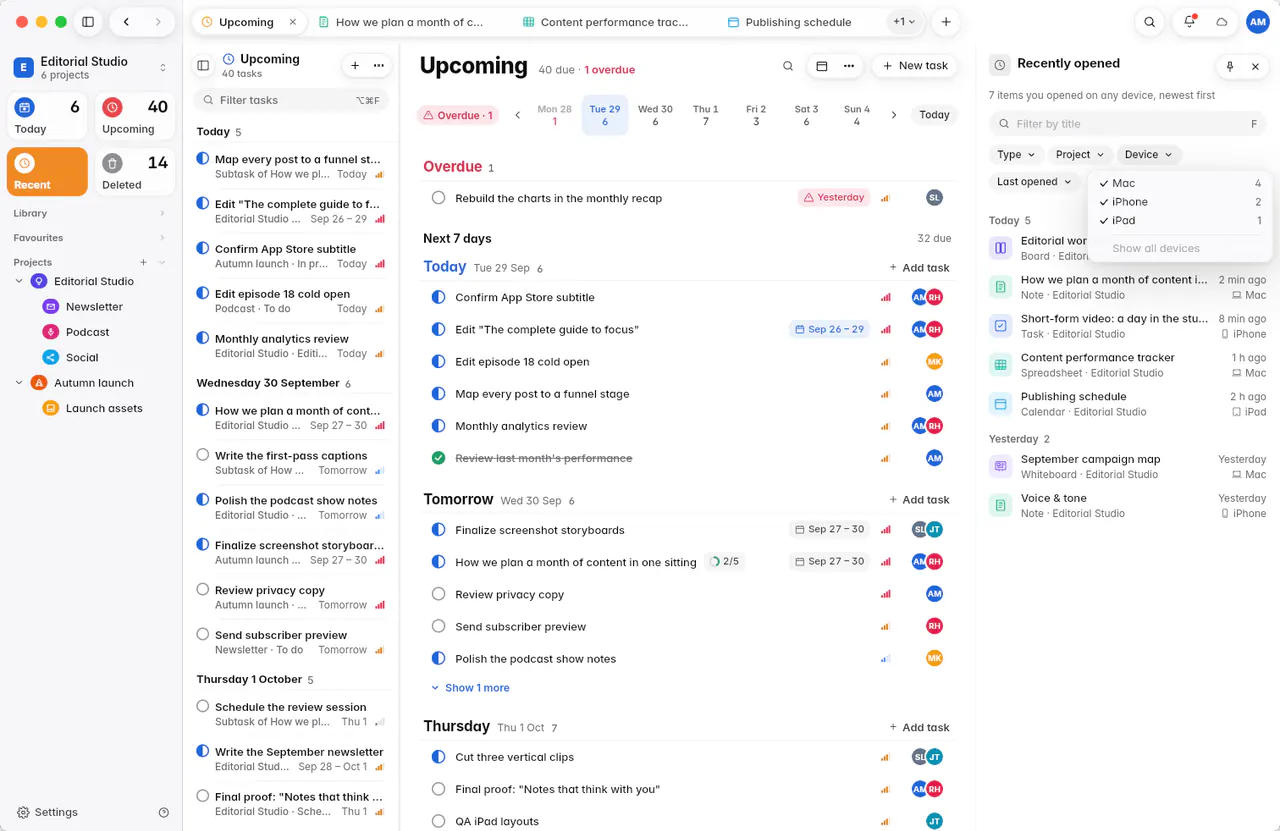Jump to Today in the date strip
The width and height of the screenshot is (1280, 831).
click(934, 115)
